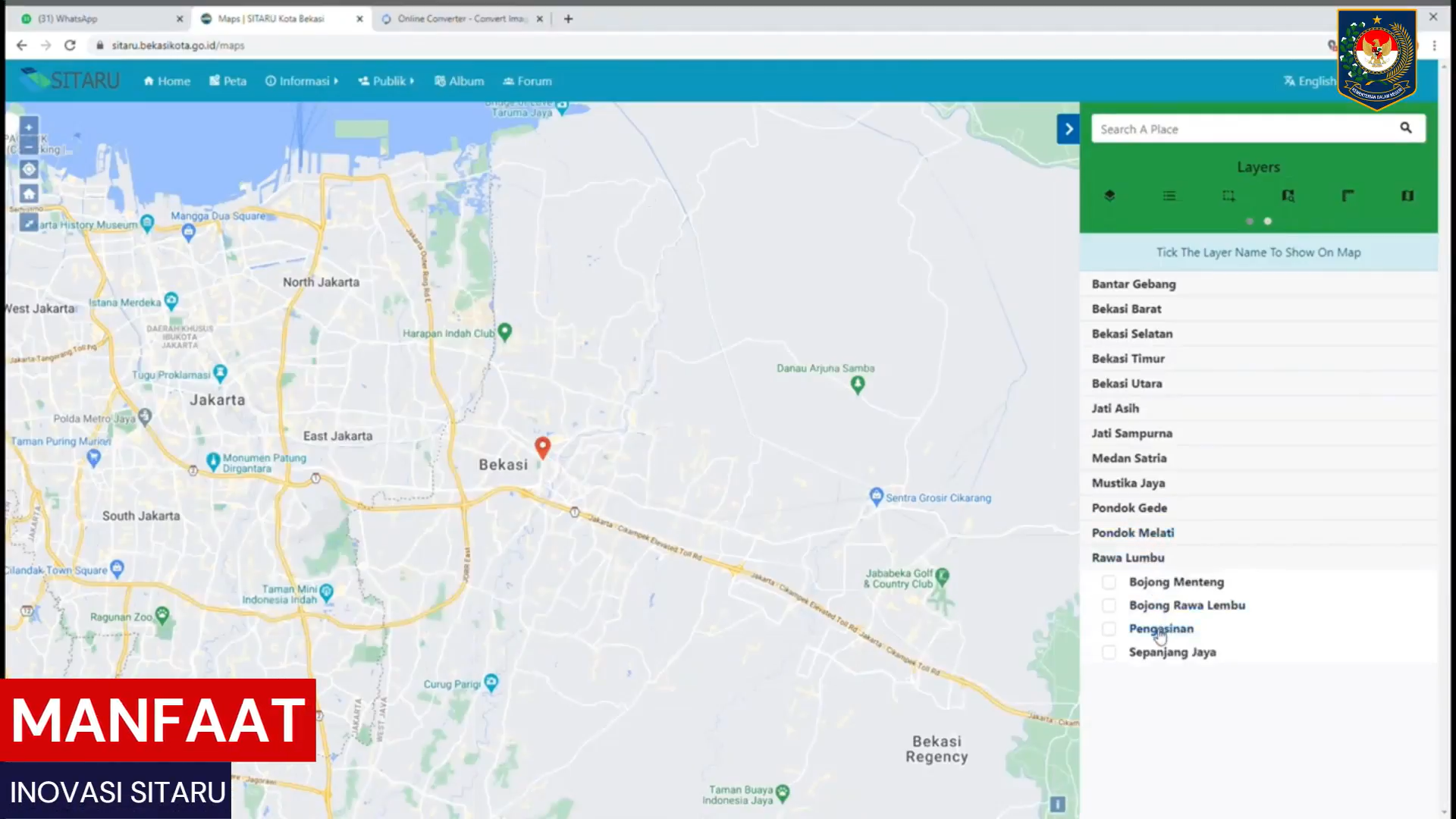
Task: Zoom out the map with minus button
Action: pos(29,146)
